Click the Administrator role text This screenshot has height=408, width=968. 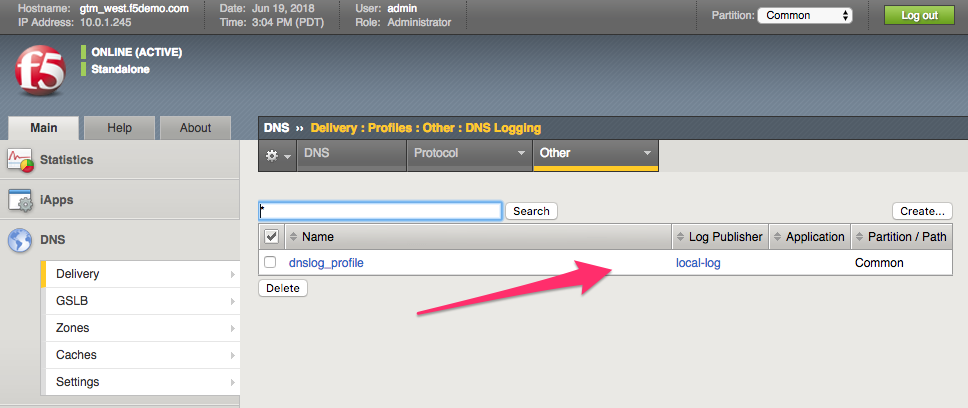pyautogui.click(x=419, y=22)
